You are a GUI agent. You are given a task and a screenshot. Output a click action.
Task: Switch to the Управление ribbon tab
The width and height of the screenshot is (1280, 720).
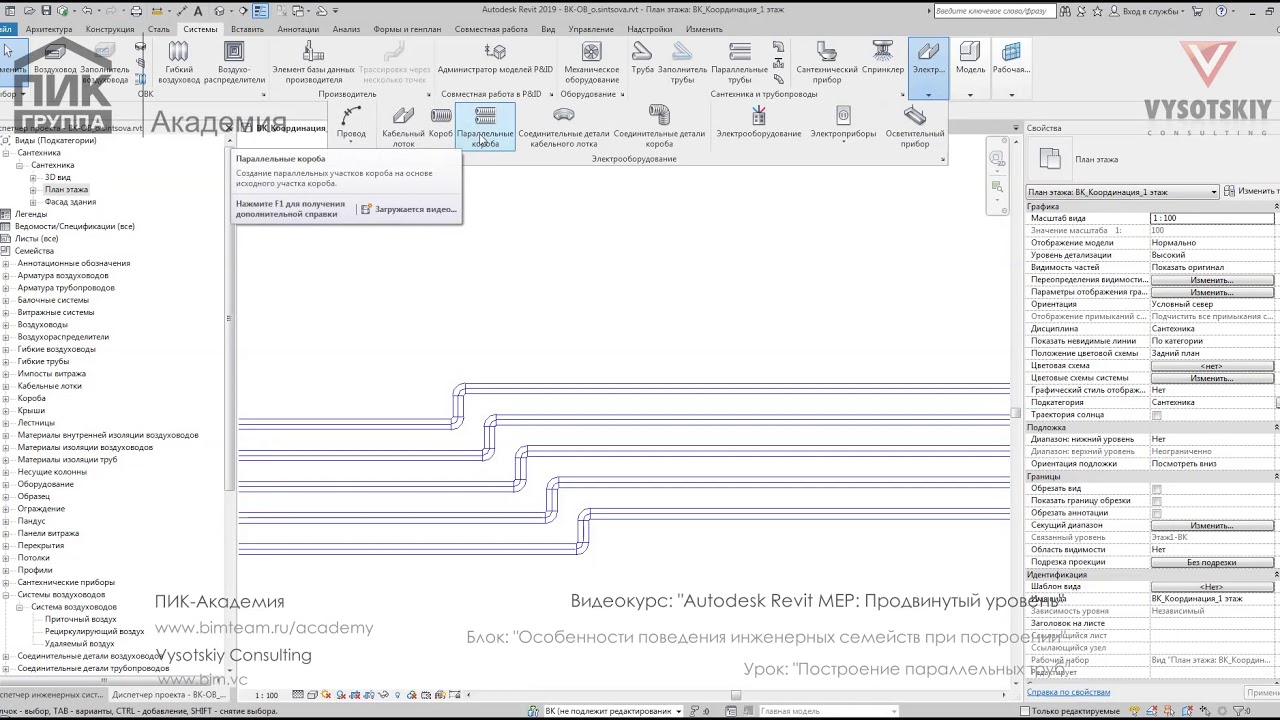591,29
